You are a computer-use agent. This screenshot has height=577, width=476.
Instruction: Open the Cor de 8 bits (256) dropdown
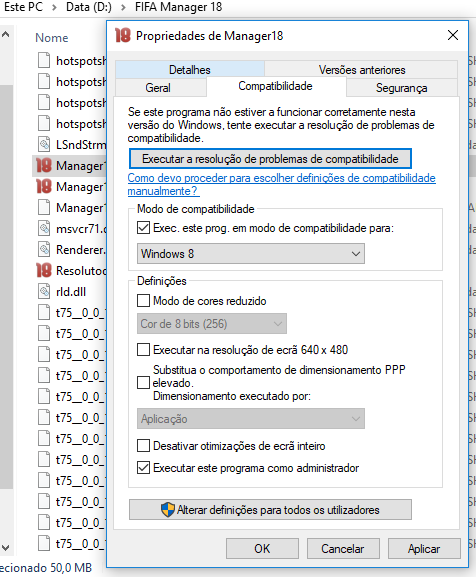212,324
